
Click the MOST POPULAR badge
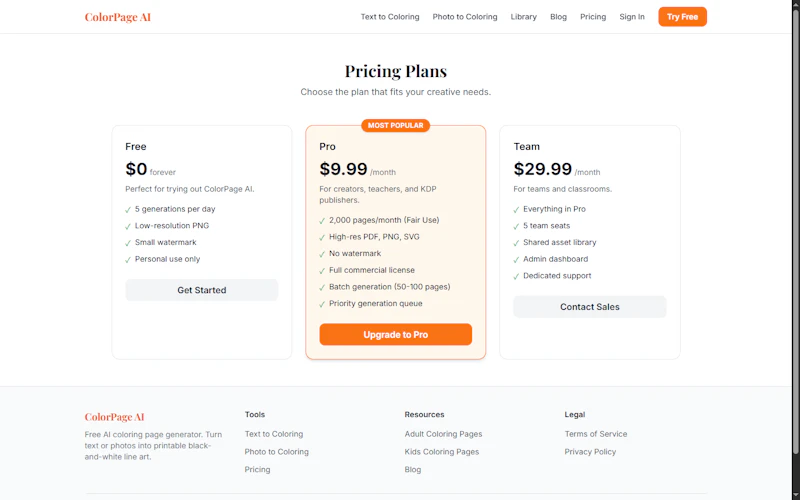coord(395,126)
